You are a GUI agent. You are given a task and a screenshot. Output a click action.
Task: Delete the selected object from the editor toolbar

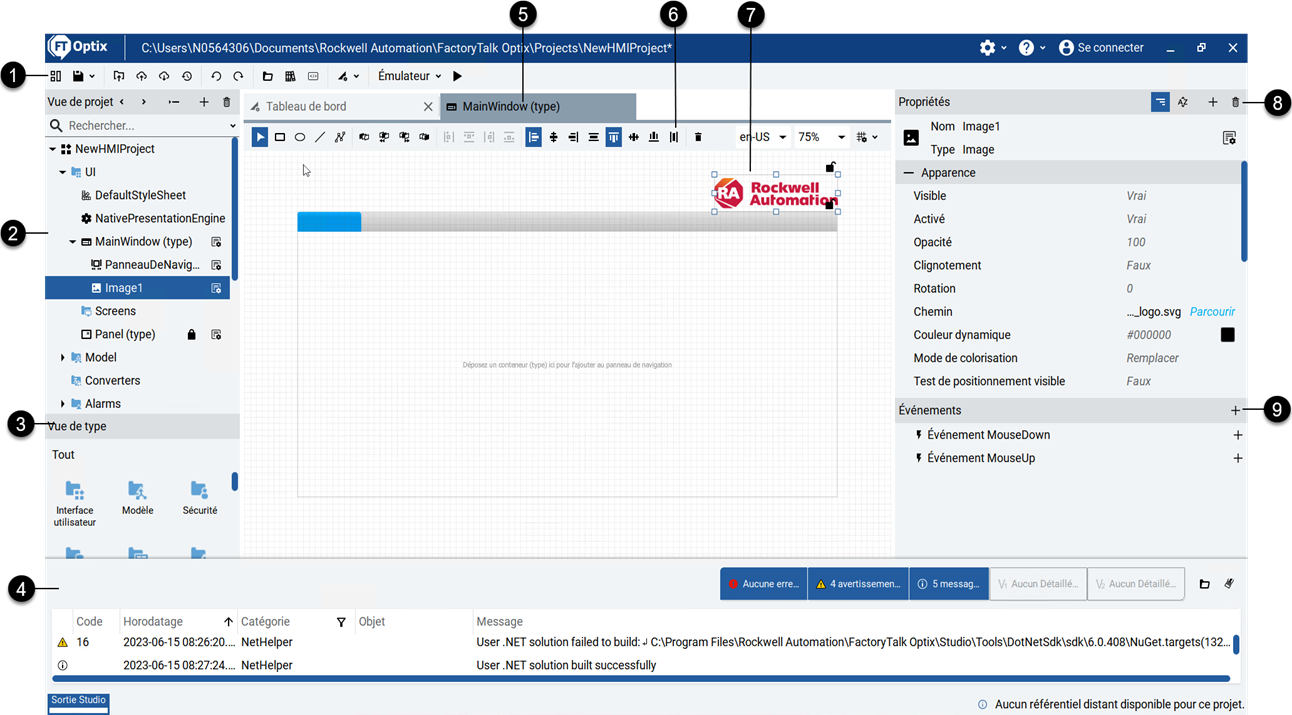[698, 137]
